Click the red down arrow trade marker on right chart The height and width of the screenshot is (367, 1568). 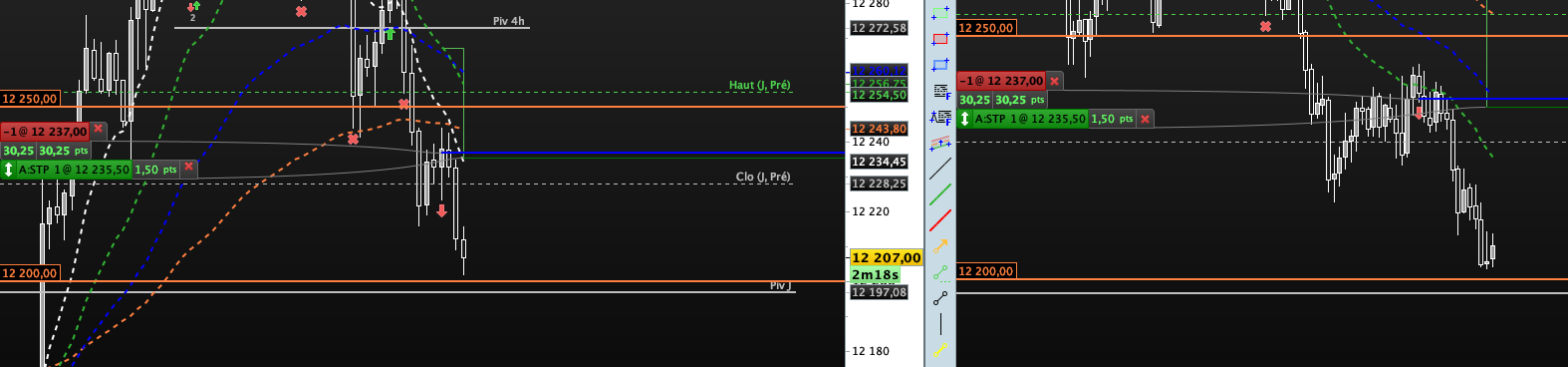[x=1420, y=113]
